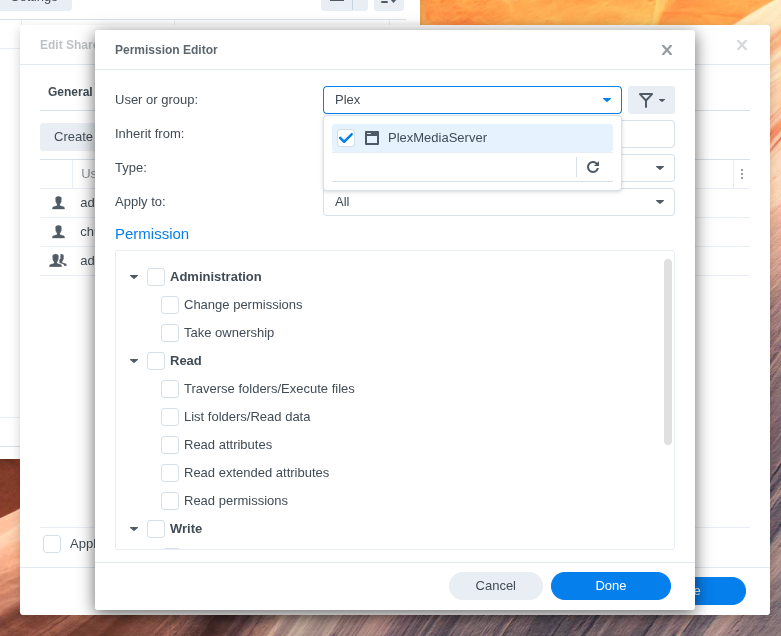Click Create button in Edit Shared Folder
781x636 pixels.
[68, 137]
